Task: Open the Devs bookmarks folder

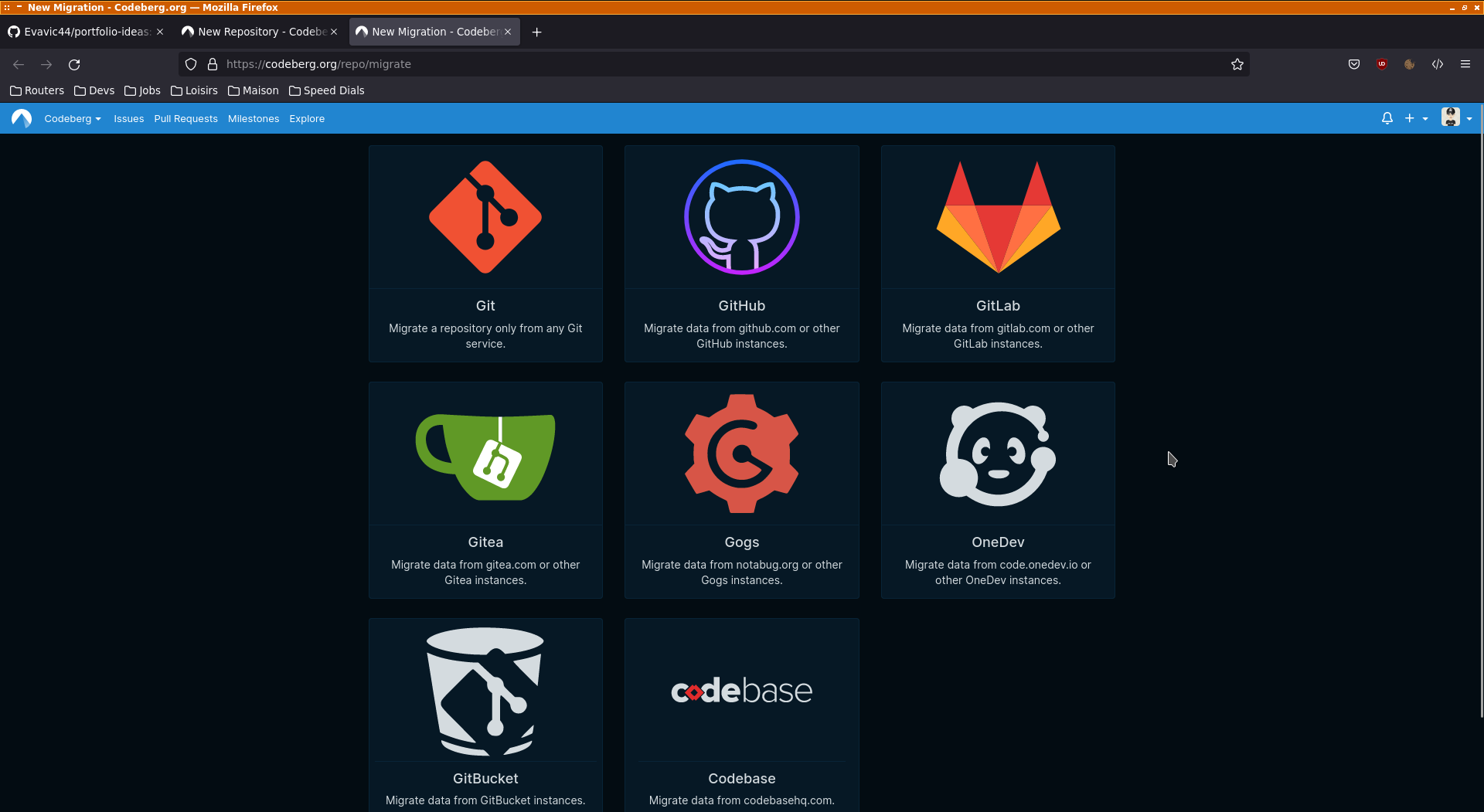Action: coord(94,90)
